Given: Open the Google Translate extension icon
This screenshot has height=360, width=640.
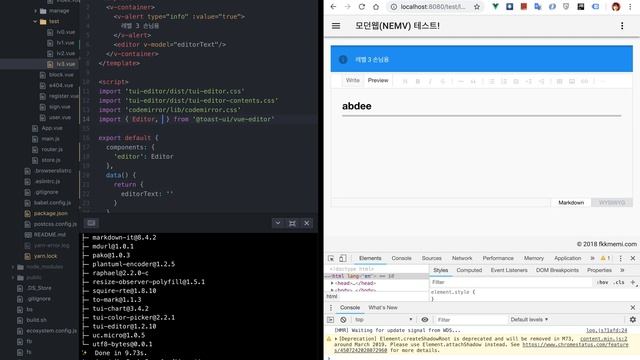Looking at the screenshot, I should point(538,7).
